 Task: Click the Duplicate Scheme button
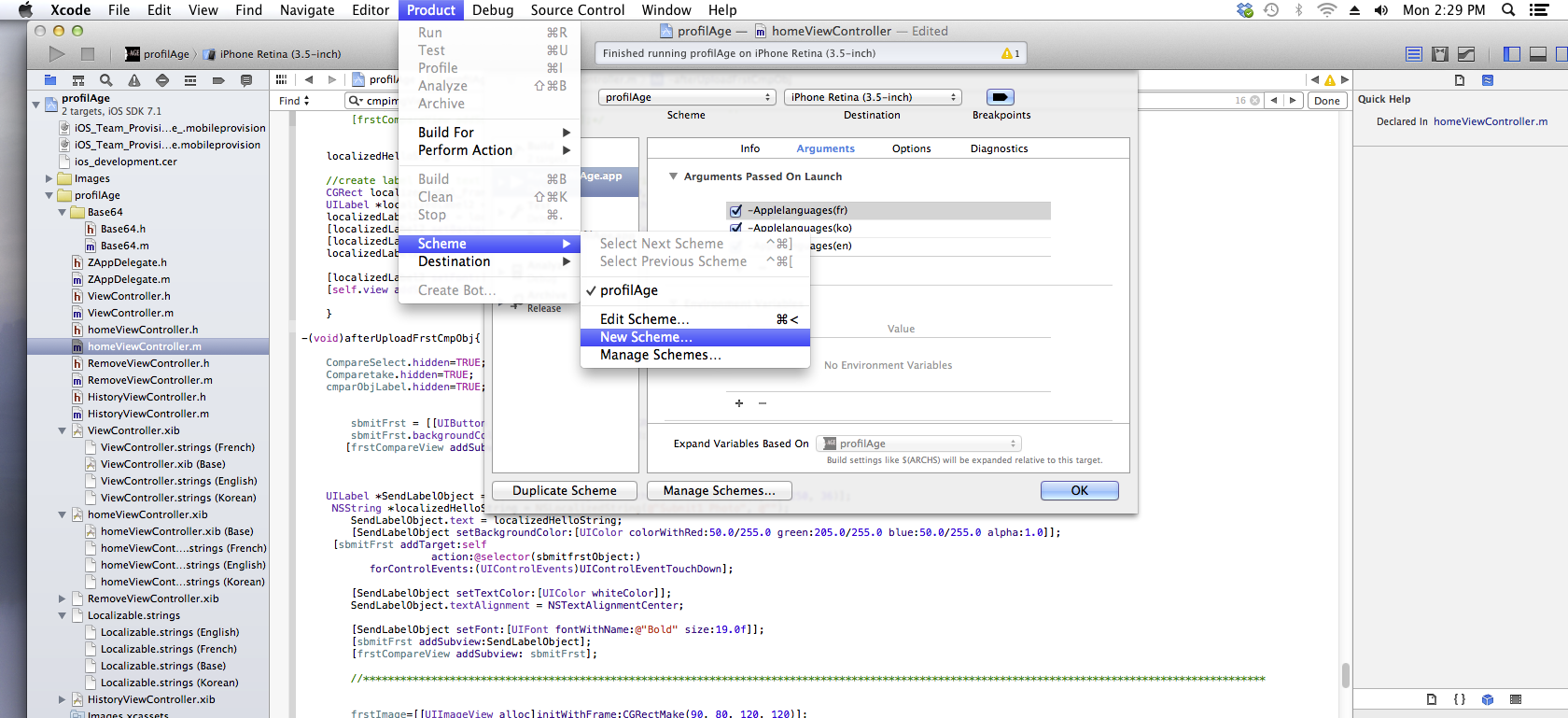point(565,490)
